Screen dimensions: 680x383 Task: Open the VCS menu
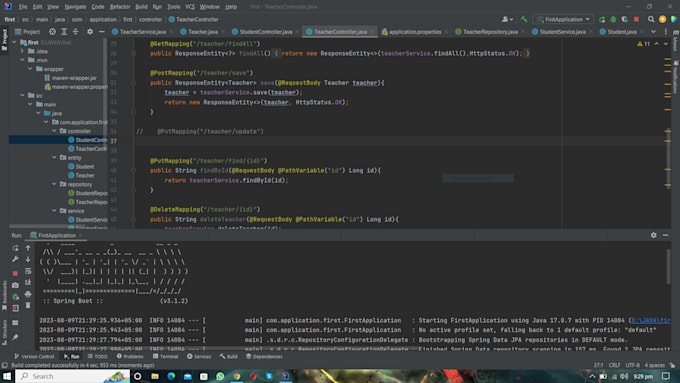pos(190,7)
